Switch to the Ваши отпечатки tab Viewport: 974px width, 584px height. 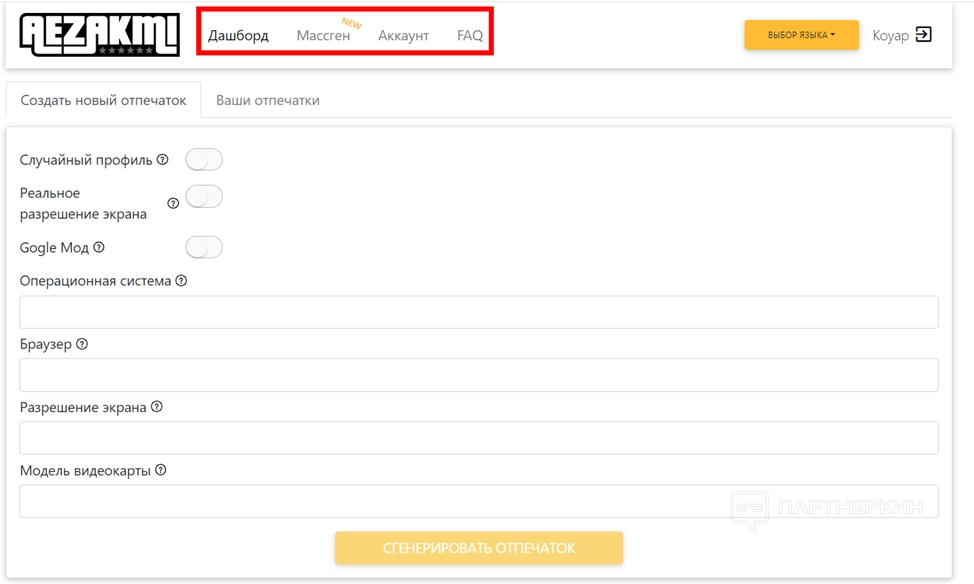[268, 100]
